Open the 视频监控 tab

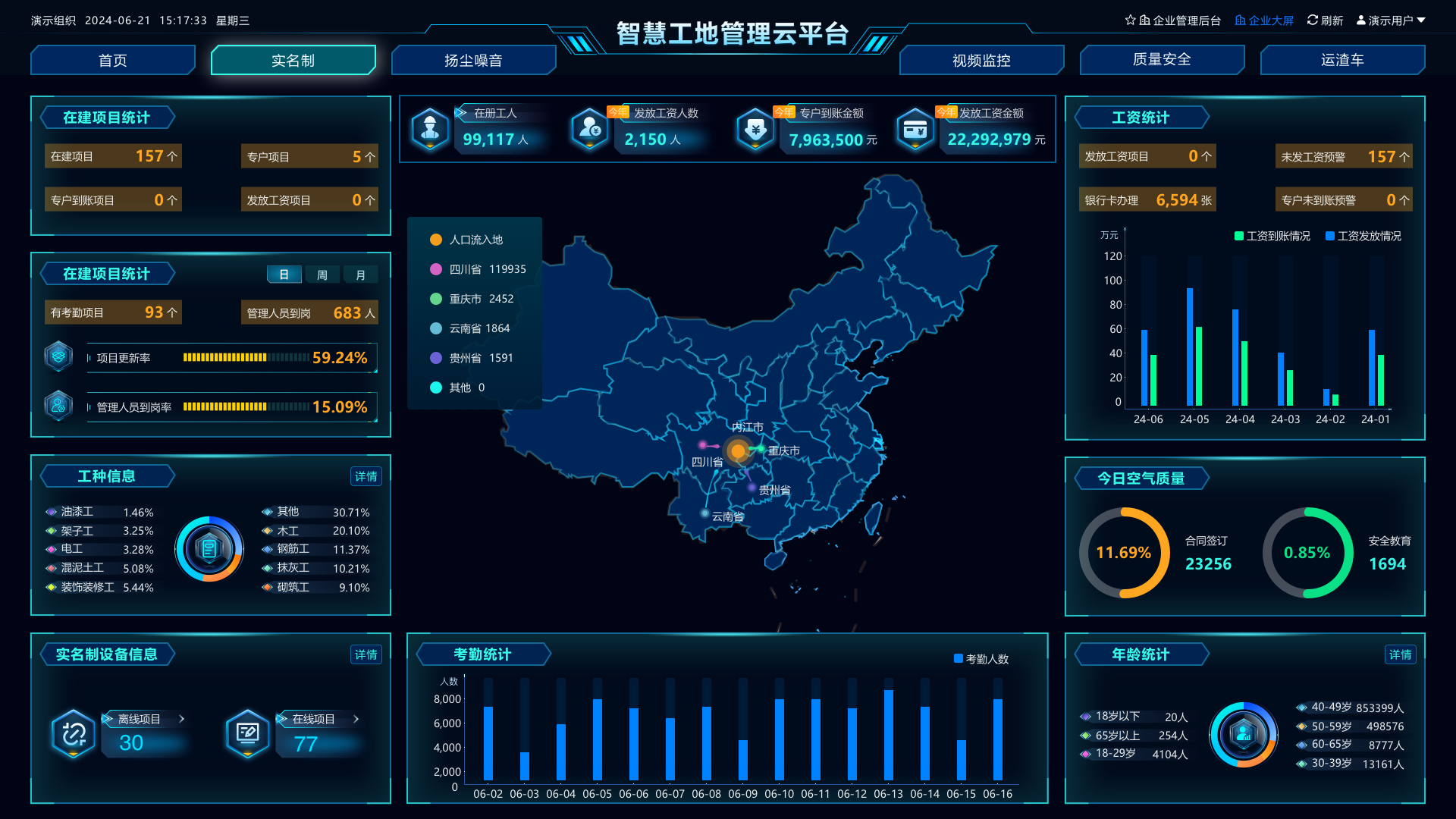coord(981,60)
